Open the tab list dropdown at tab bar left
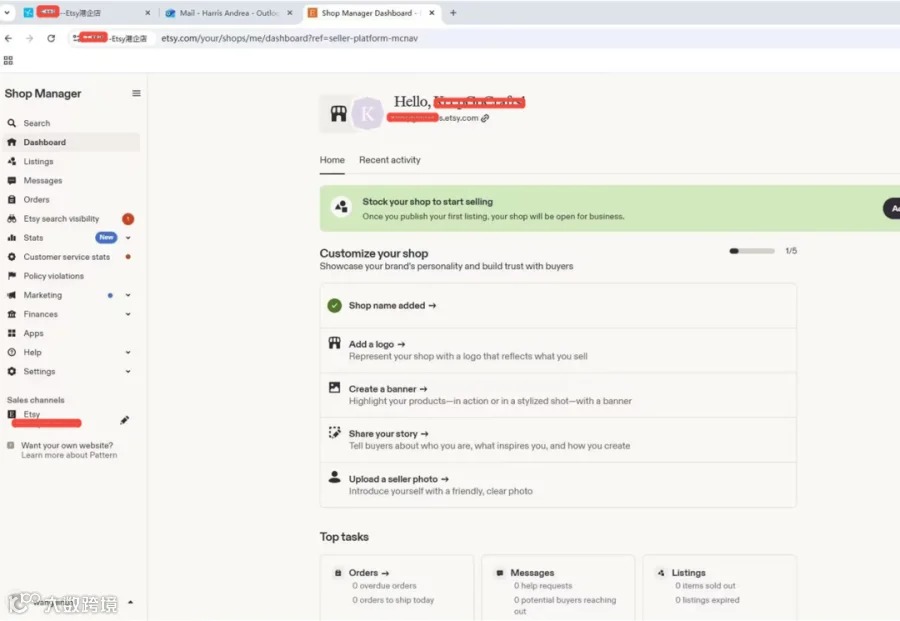900x621 pixels. pos(7,12)
